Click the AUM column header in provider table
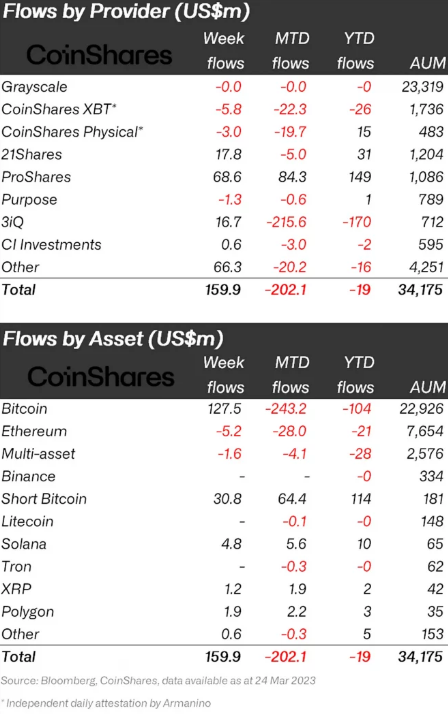 (x=428, y=63)
